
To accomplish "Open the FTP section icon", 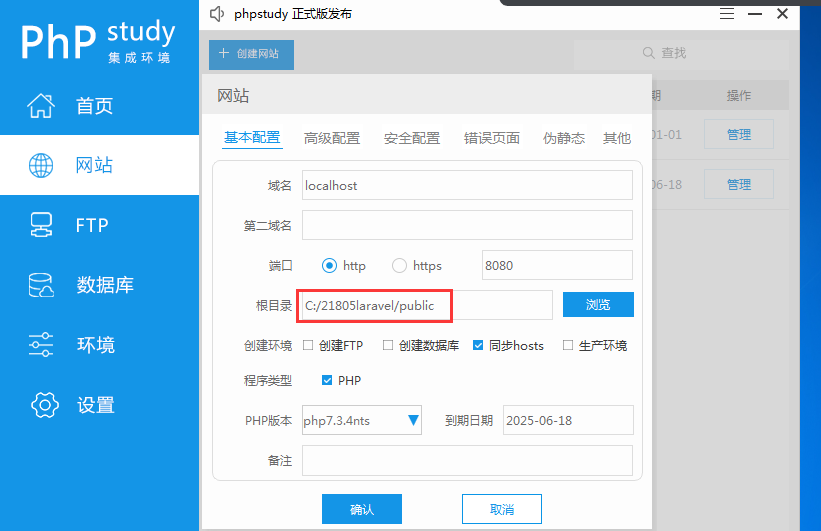I will point(41,225).
